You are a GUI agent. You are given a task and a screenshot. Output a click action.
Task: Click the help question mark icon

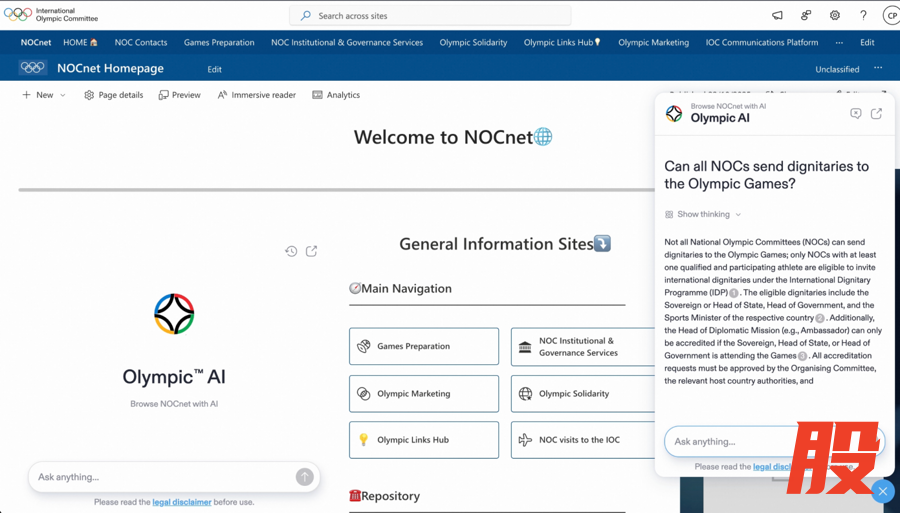[x=863, y=16]
